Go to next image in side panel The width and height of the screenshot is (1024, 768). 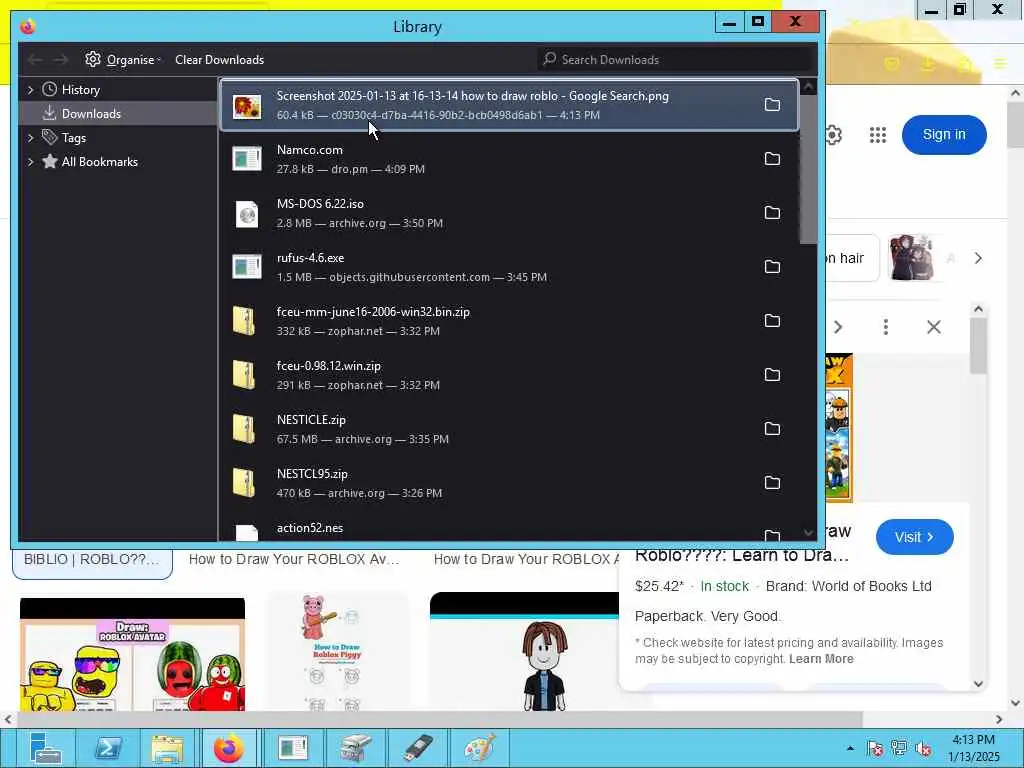click(839, 327)
